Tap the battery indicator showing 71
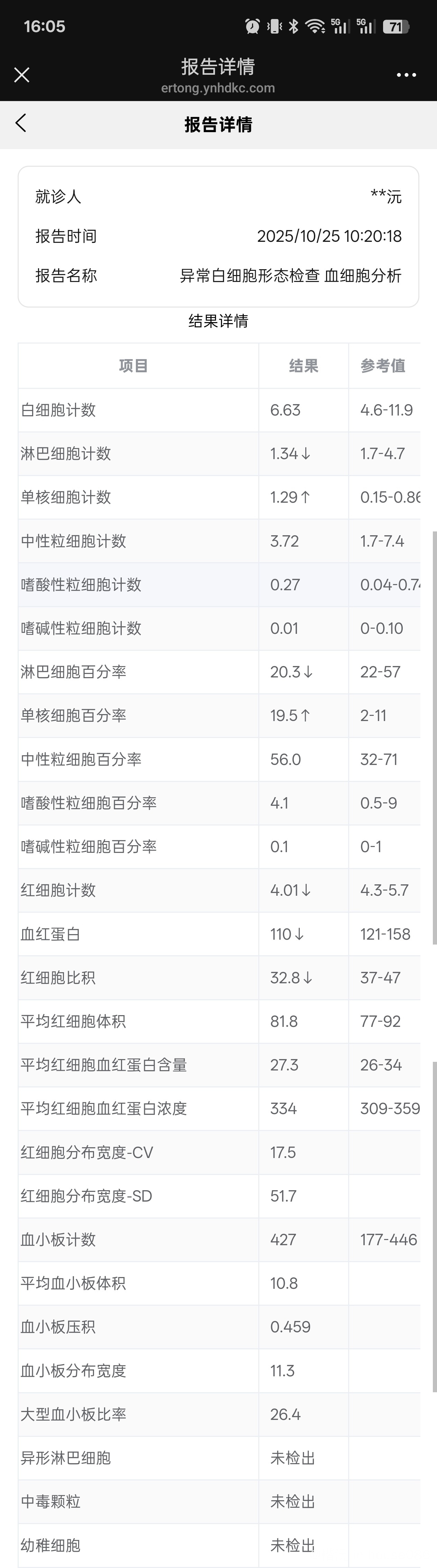 [x=396, y=27]
